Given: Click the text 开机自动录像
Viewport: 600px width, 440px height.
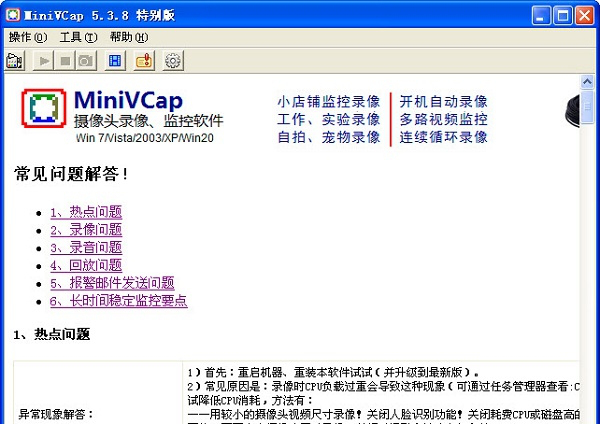Looking at the screenshot, I should (x=443, y=102).
